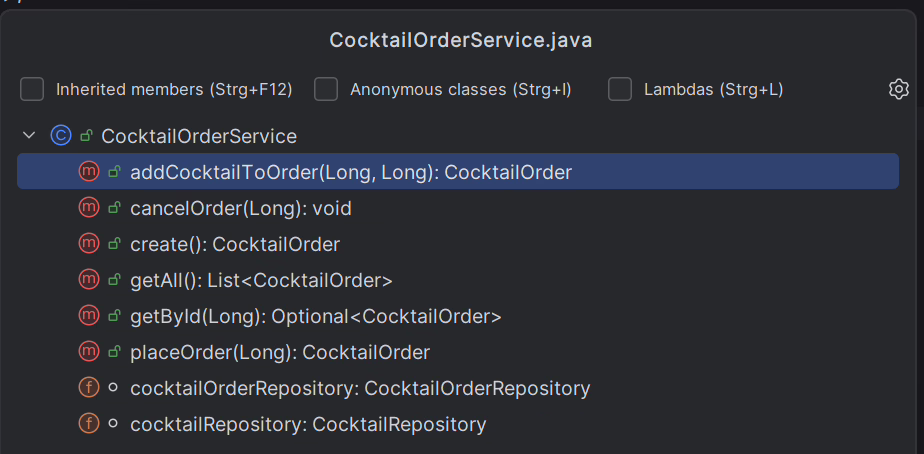
Task: Check the Lambdas checkbox
Action: point(620,90)
